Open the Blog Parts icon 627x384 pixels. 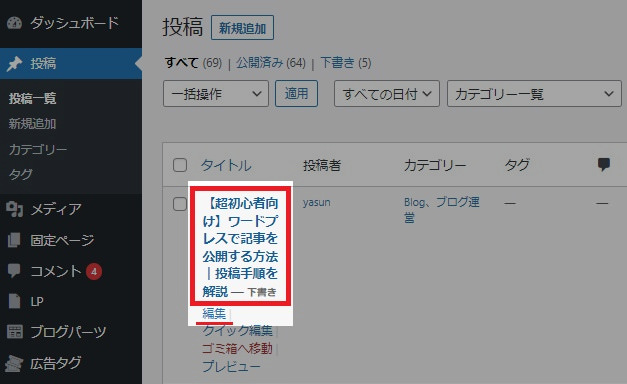(x=15, y=332)
